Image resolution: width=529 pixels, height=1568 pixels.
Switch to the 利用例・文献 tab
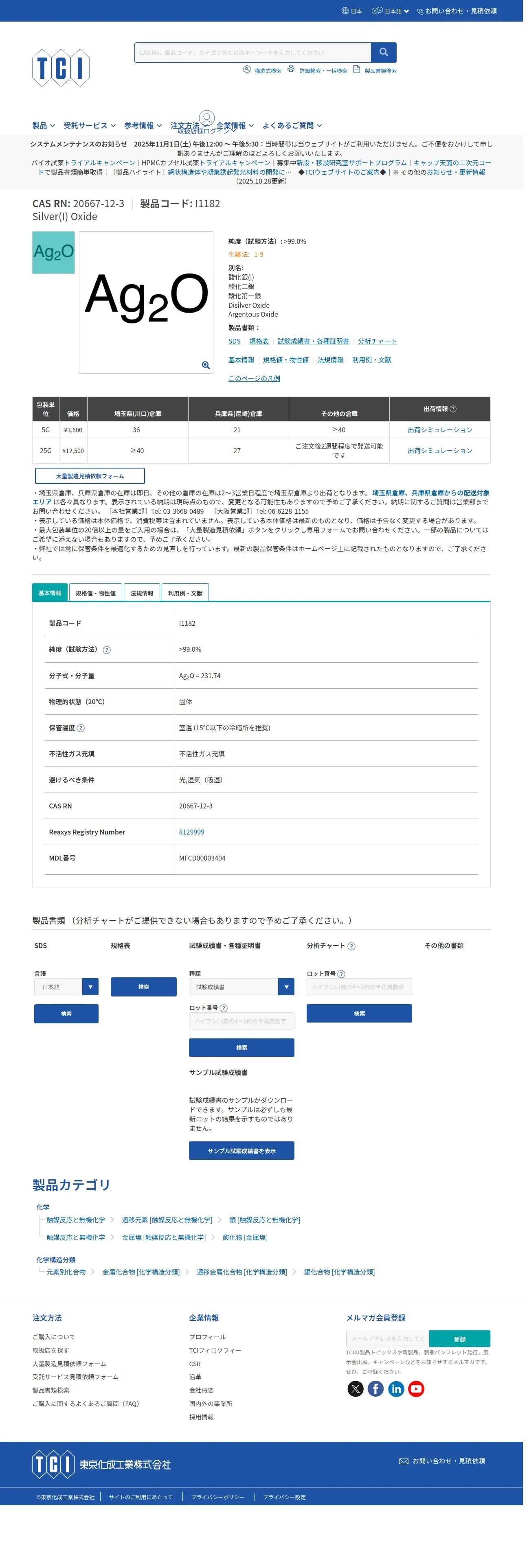(185, 593)
